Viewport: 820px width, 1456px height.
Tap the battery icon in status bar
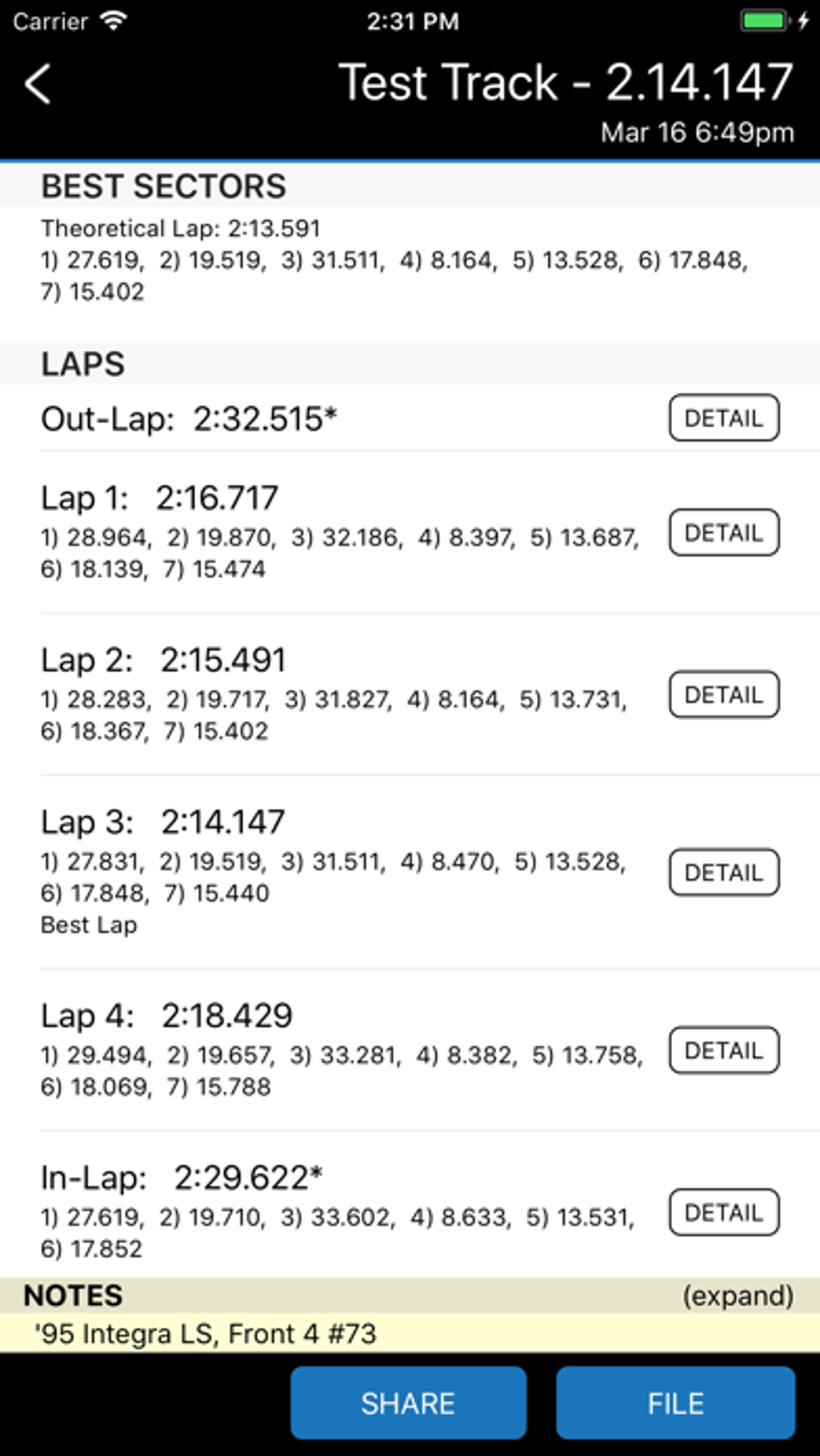764,21
